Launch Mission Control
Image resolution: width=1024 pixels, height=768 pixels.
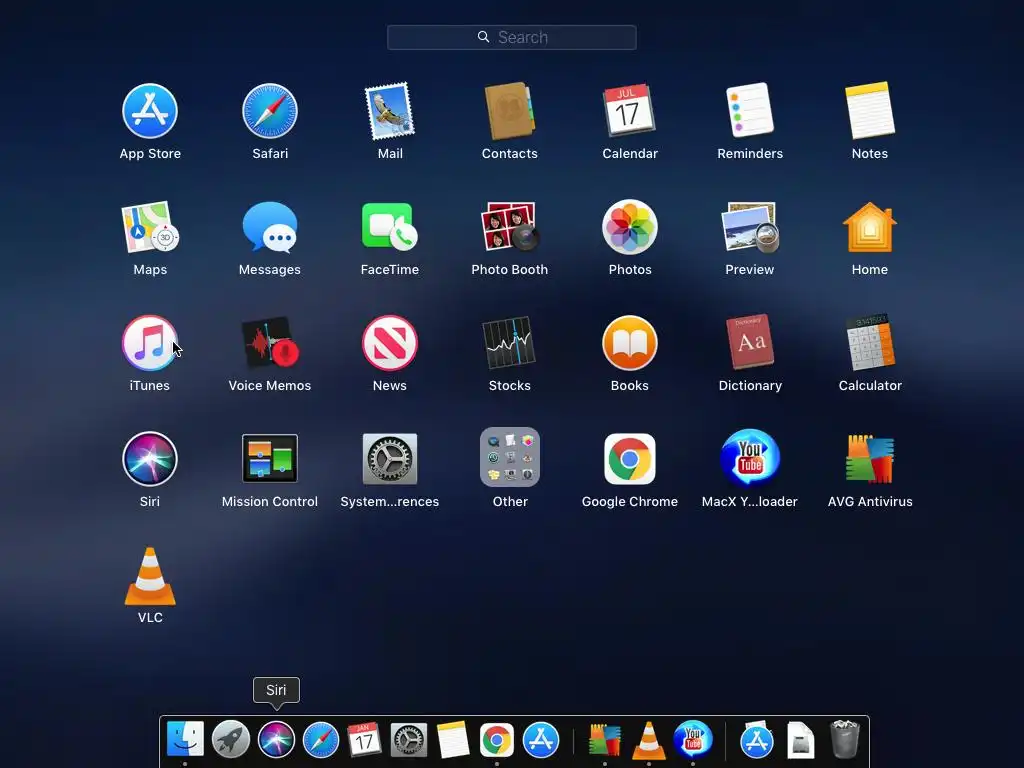[270, 458]
